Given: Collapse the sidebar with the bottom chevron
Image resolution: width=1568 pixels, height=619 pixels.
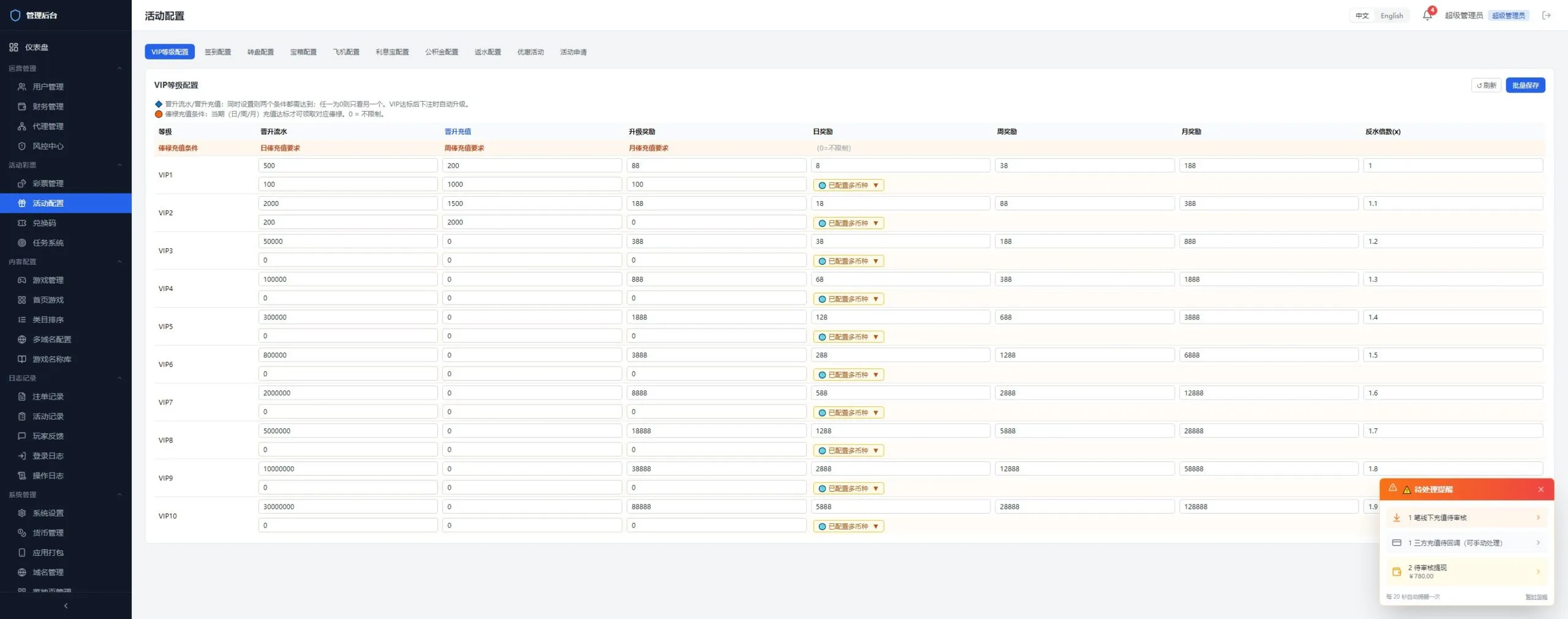Looking at the screenshot, I should tap(66, 606).
